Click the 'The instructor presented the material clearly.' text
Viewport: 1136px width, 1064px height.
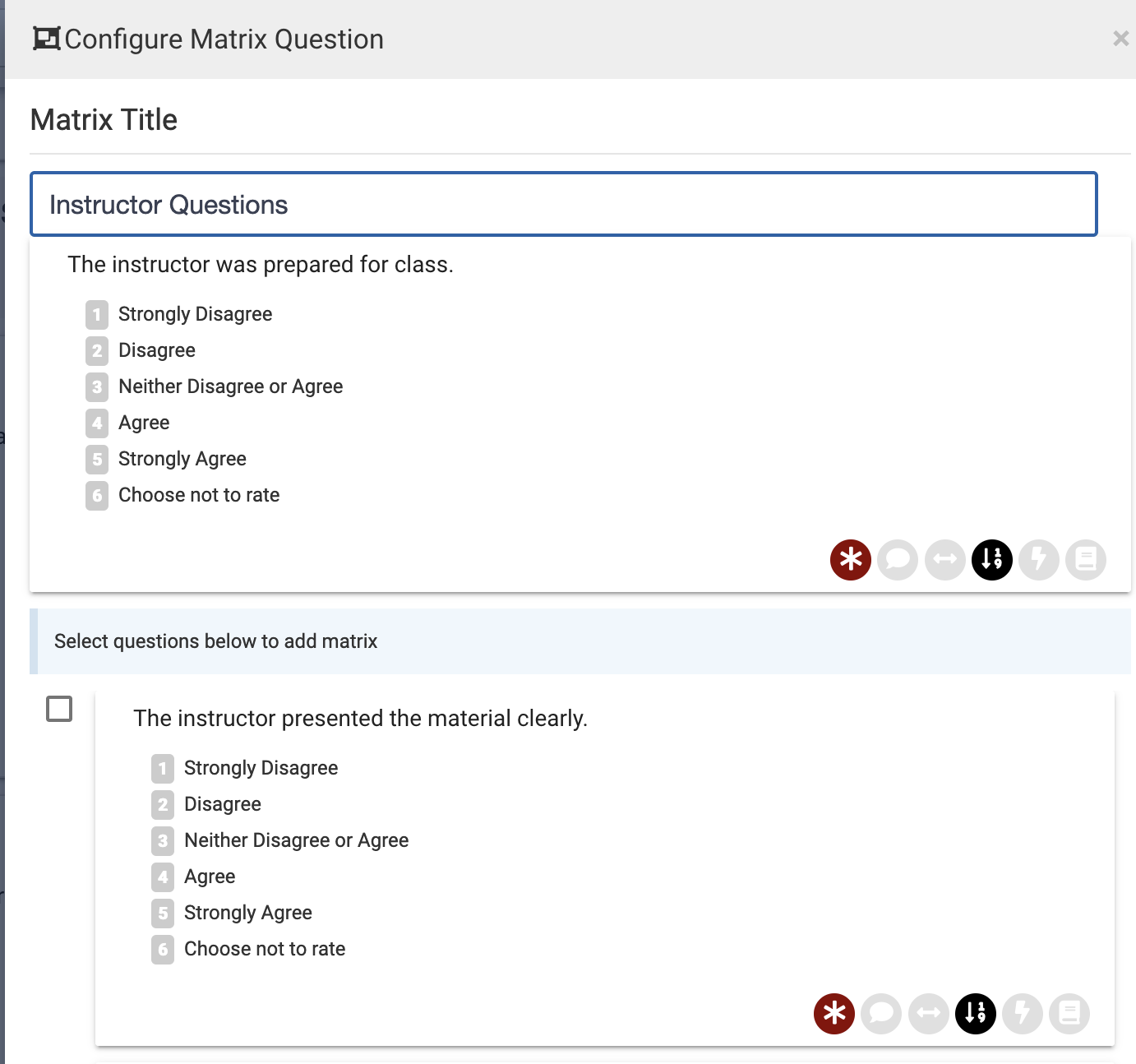point(360,719)
